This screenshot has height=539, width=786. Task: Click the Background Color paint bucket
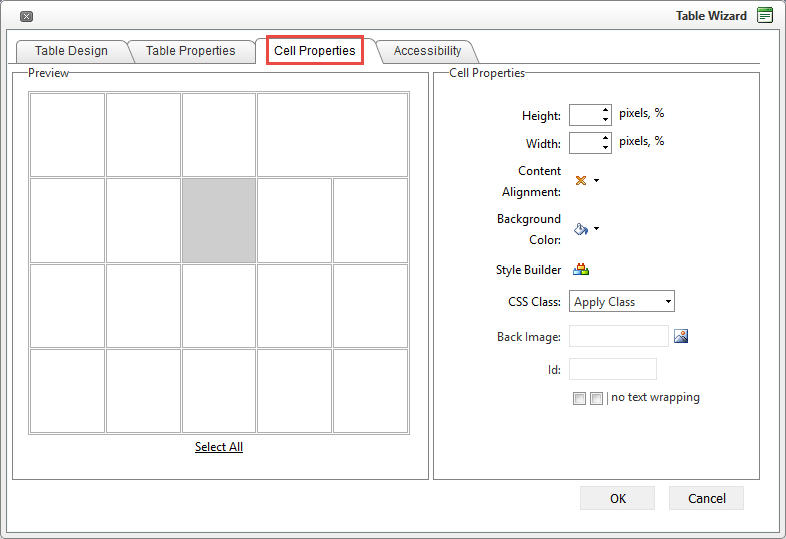pos(581,228)
